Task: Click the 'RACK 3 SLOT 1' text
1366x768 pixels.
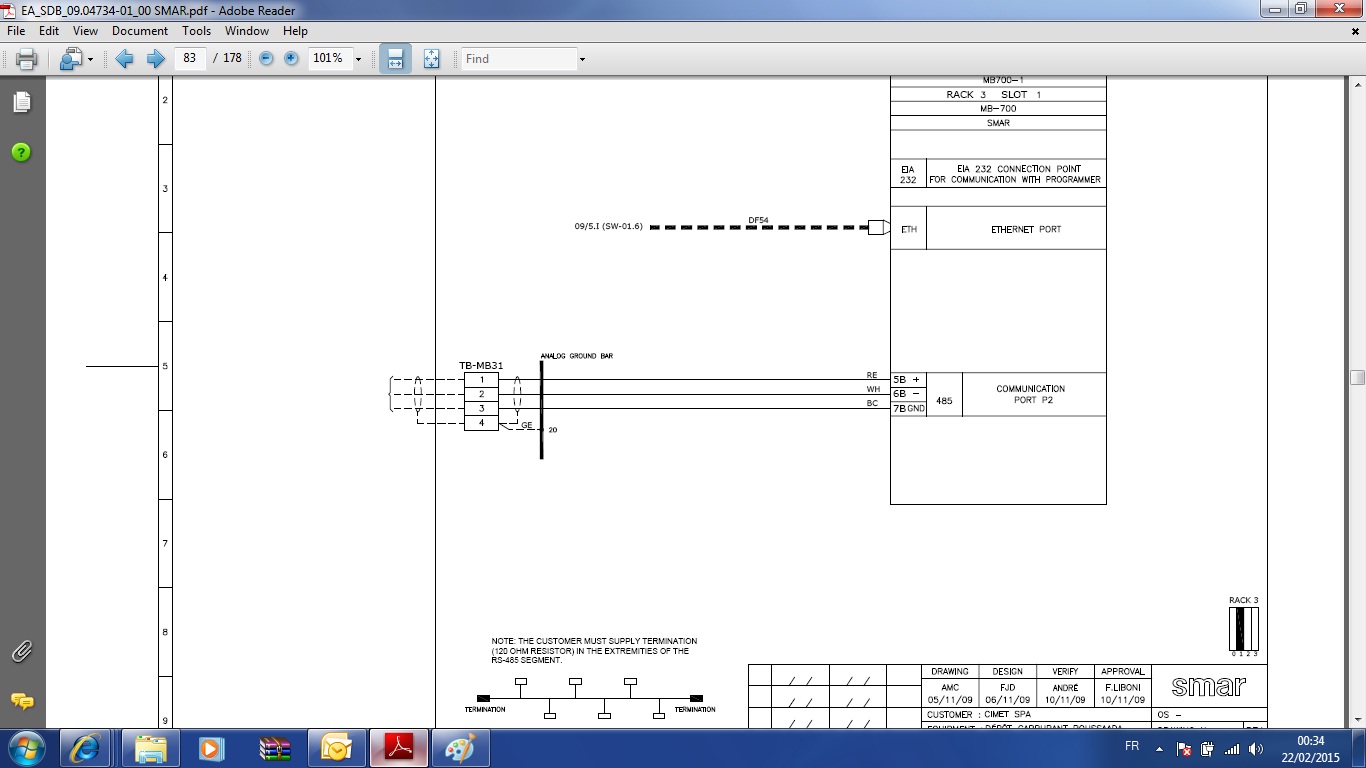Action: click(x=994, y=94)
